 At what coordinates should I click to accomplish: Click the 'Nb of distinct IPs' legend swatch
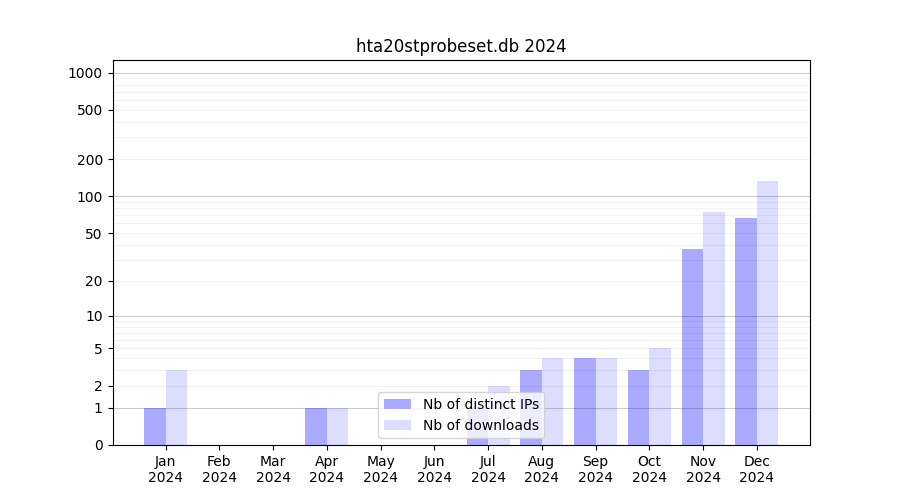point(397,404)
